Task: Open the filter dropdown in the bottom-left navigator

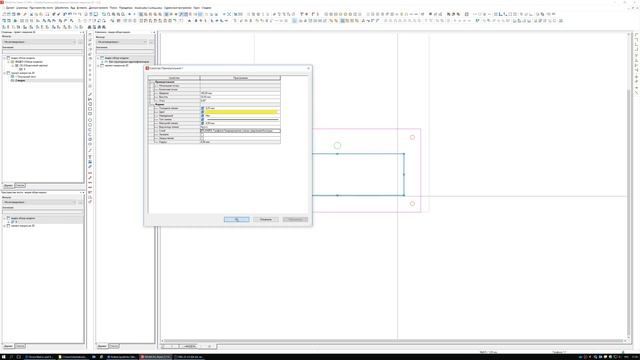Action: (40, 202)
